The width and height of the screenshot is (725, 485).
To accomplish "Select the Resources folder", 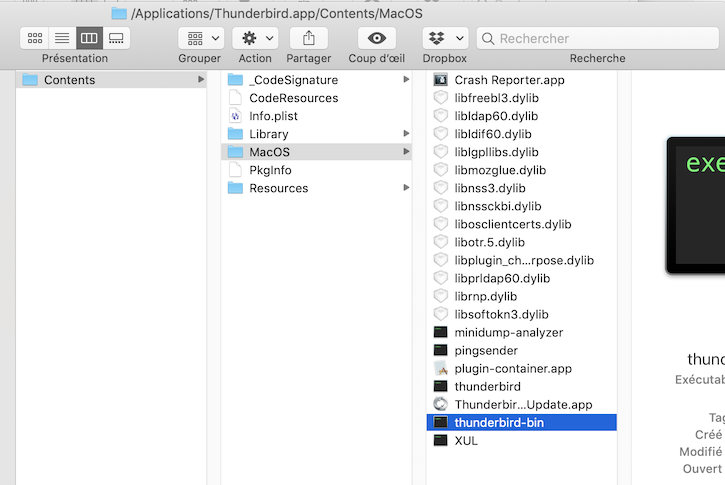I will [316, 188].
